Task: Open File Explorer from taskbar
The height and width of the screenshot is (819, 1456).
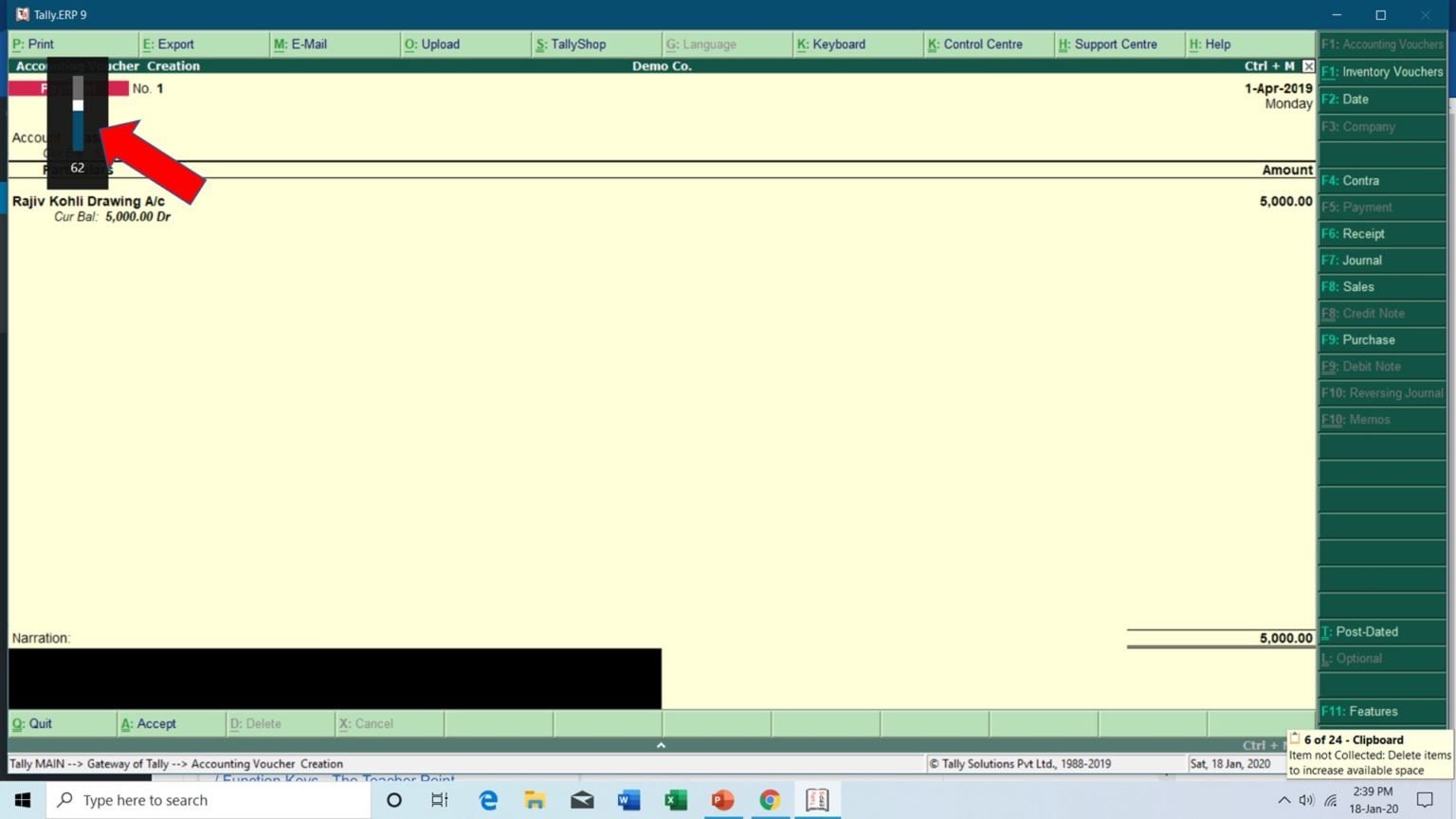Action: [535, 800]
